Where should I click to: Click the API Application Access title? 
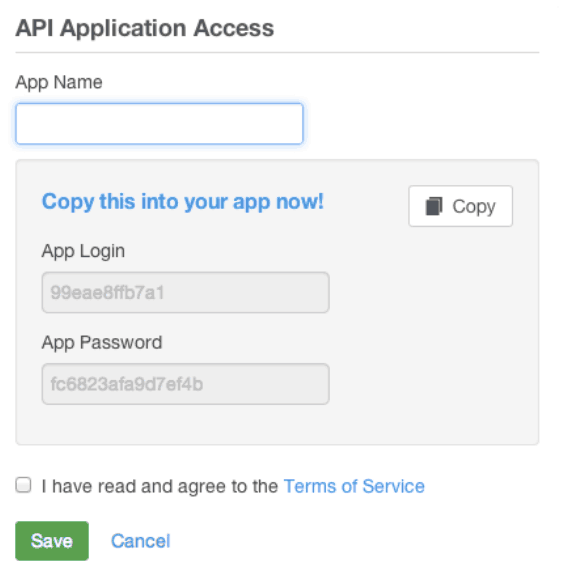point(144,28)
